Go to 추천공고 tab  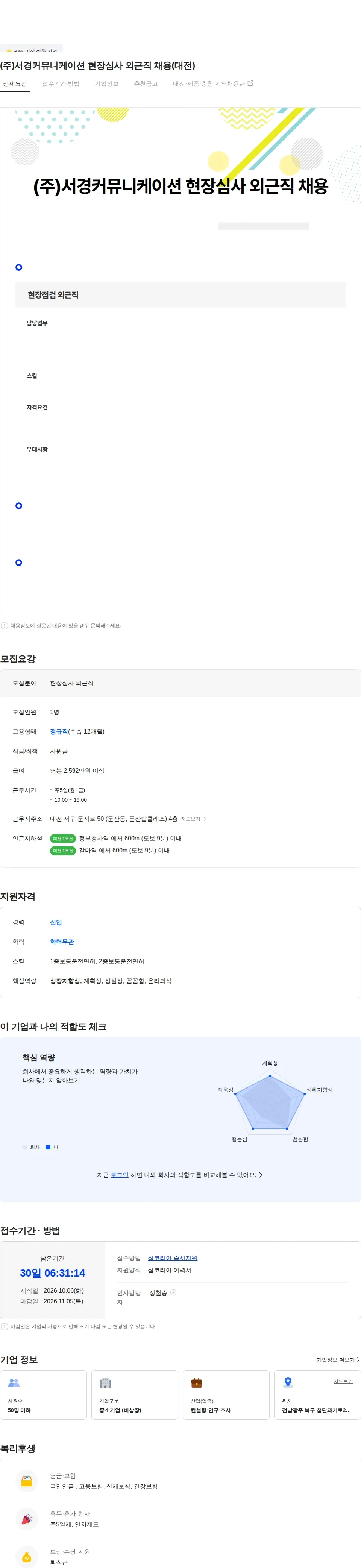pyautogui.click(x=146, y=84)
